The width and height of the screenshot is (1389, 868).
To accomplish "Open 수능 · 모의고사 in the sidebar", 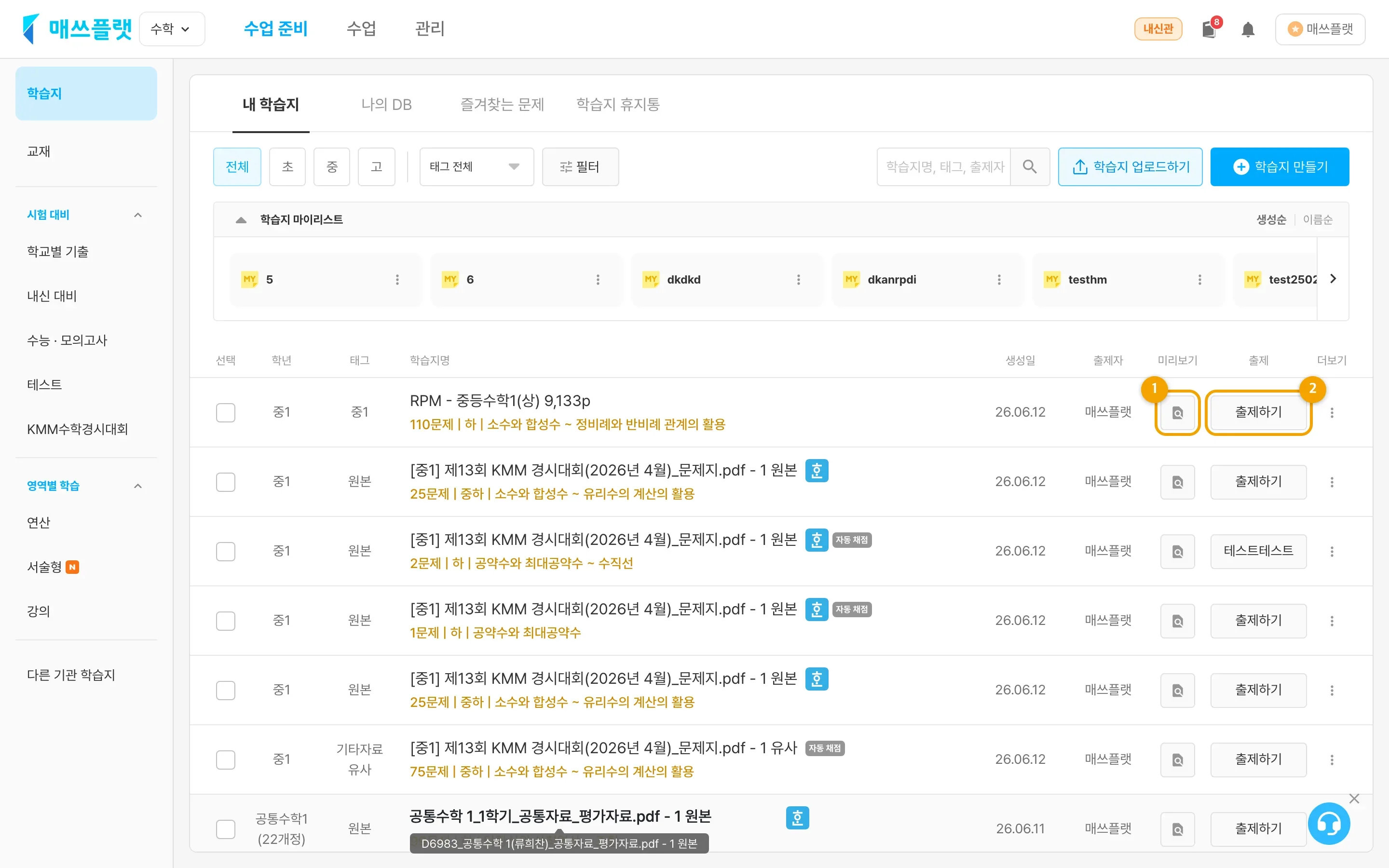I will 67,340.
